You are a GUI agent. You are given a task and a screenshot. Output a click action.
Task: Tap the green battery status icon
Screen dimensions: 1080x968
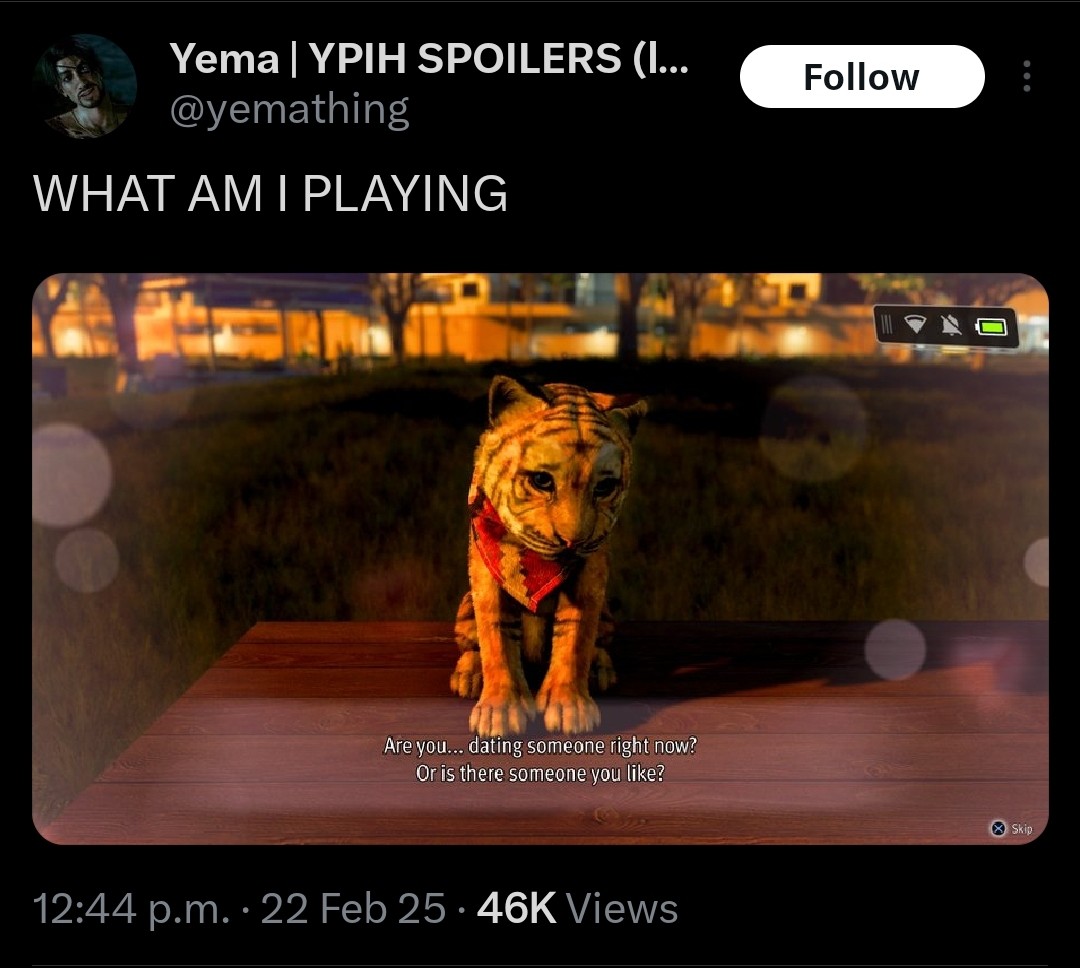tap(992, 325)
